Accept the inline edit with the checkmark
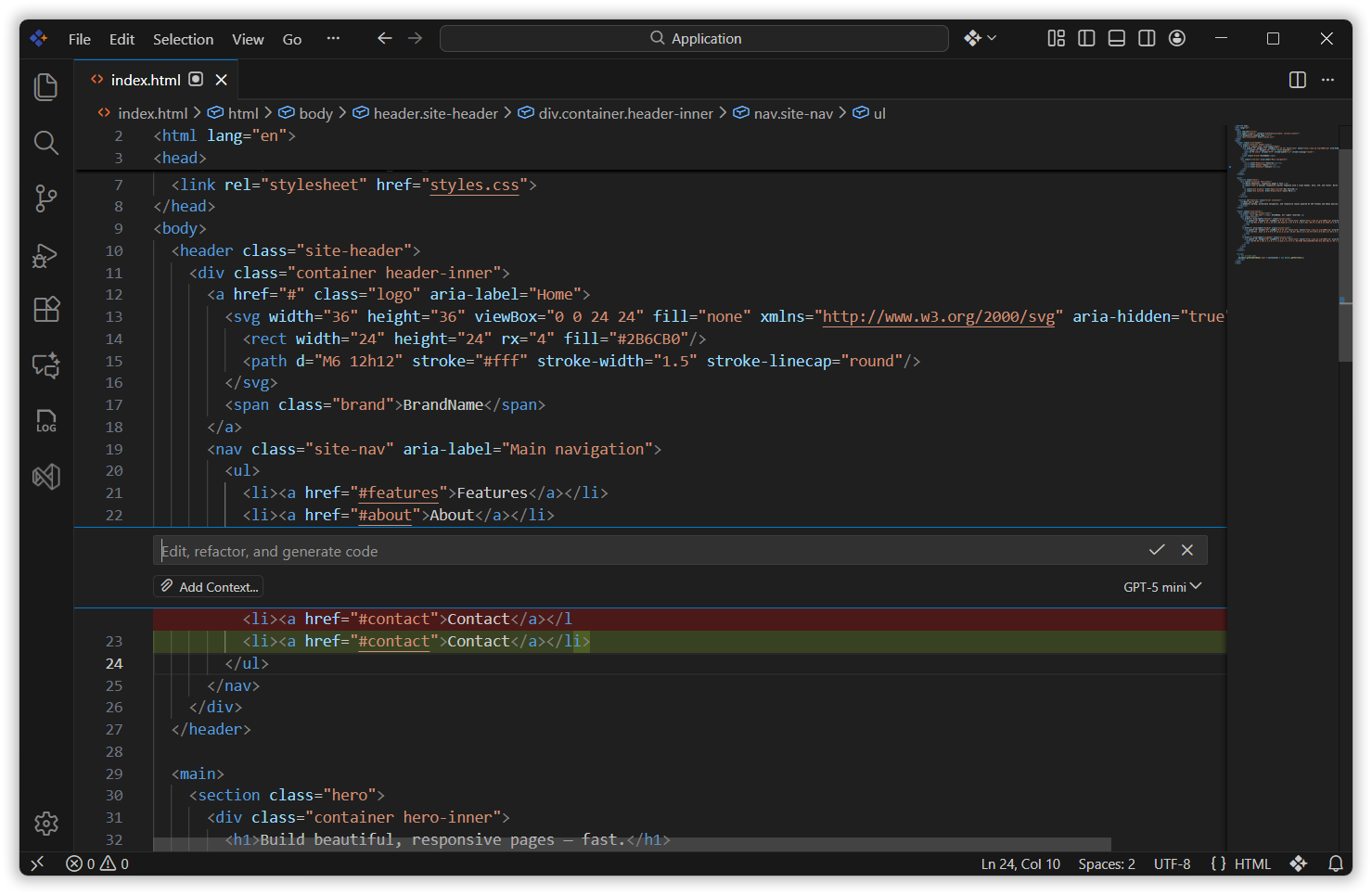1372x895 pixels. 1157,549
